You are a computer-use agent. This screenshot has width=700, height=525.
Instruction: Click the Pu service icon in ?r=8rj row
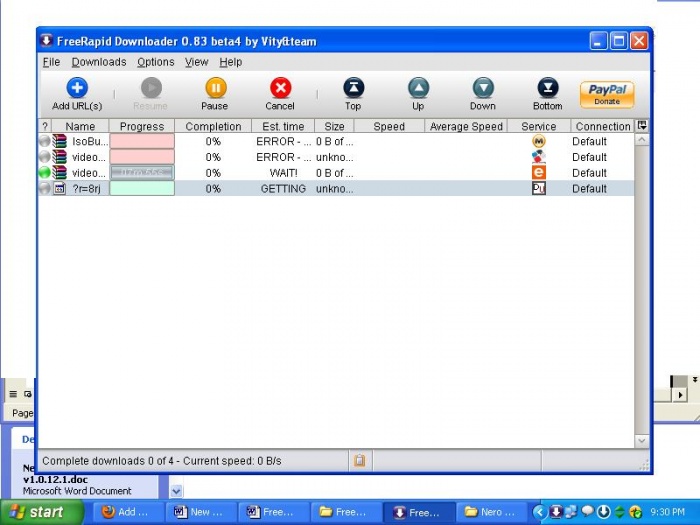coord(539,188)
